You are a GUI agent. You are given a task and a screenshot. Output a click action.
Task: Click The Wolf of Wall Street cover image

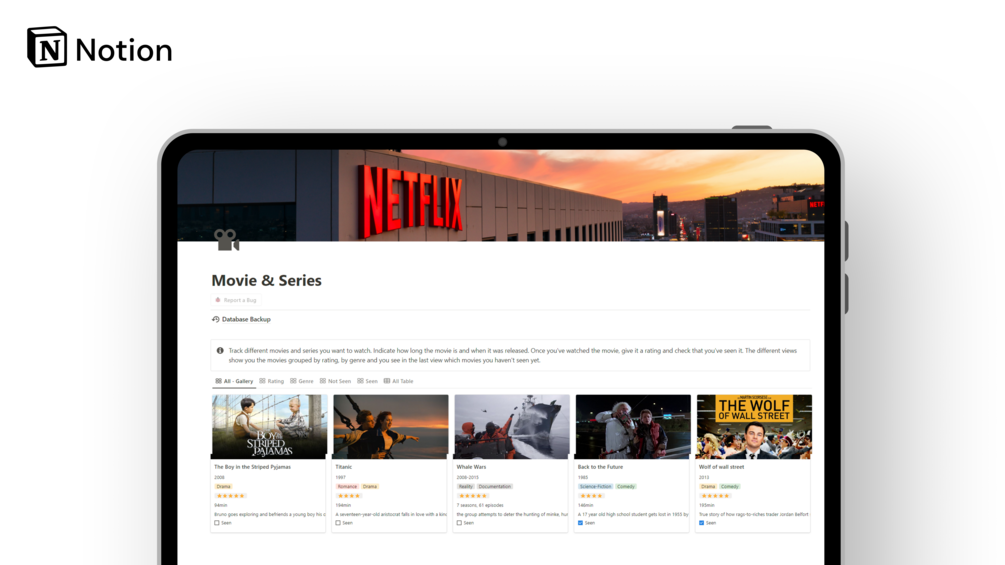[754, 427]
